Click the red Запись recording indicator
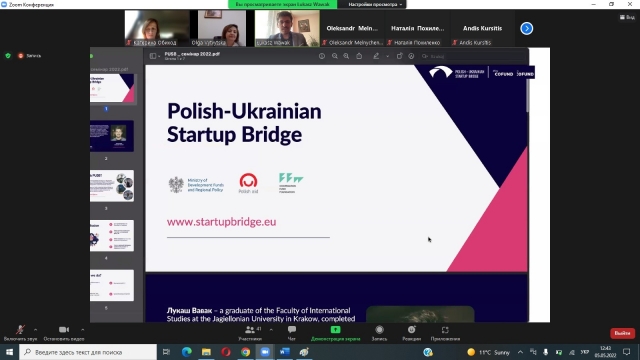 click(x=29, y=56)
